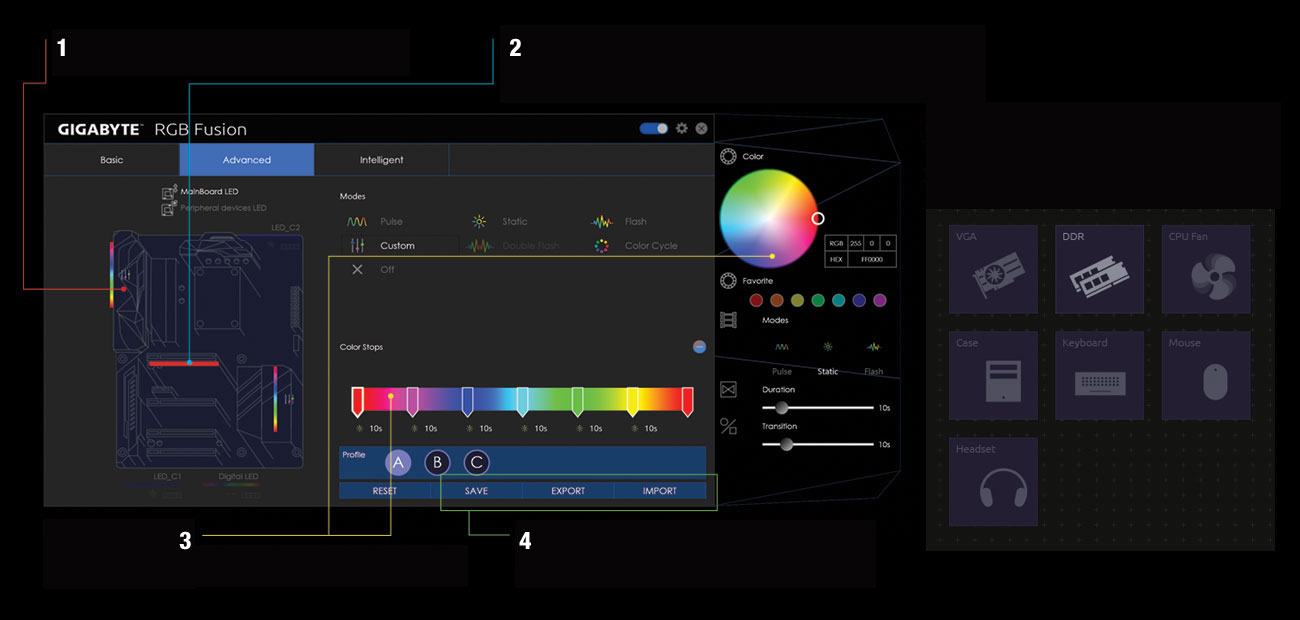Pick the olive-yellow favorite swatch
This screenshot has height=620, width=1300.
pos(797,300)
